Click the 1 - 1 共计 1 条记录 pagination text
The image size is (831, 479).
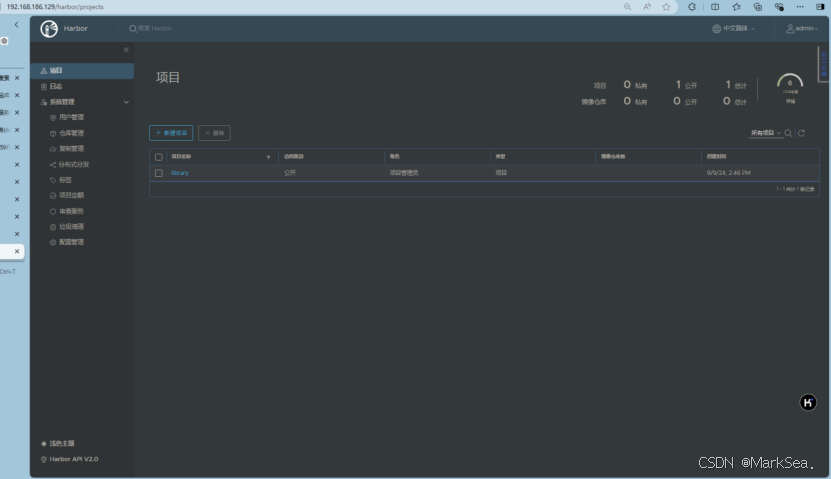[795, 189]
